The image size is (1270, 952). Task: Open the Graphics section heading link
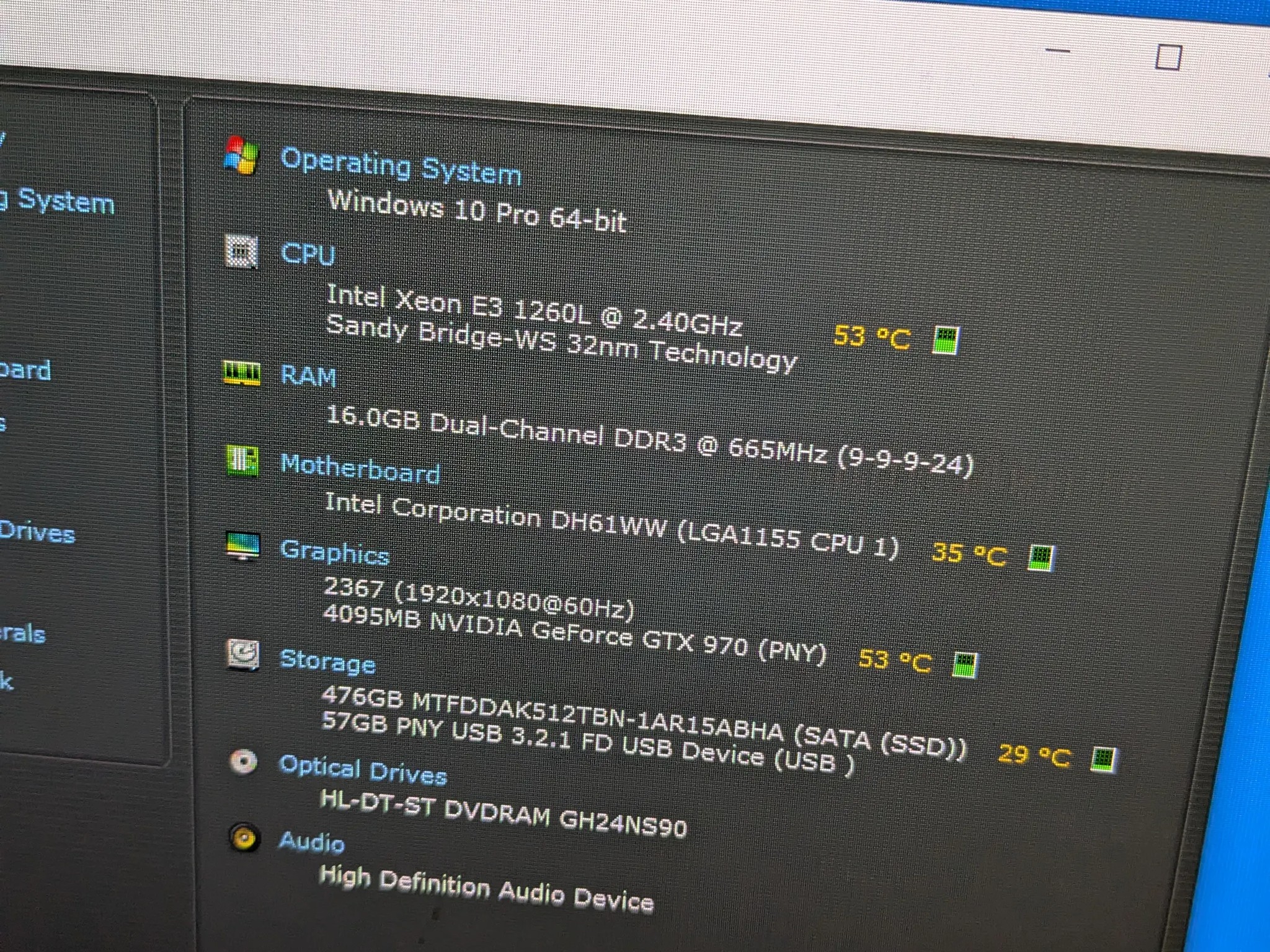click(x=334, y=553)
